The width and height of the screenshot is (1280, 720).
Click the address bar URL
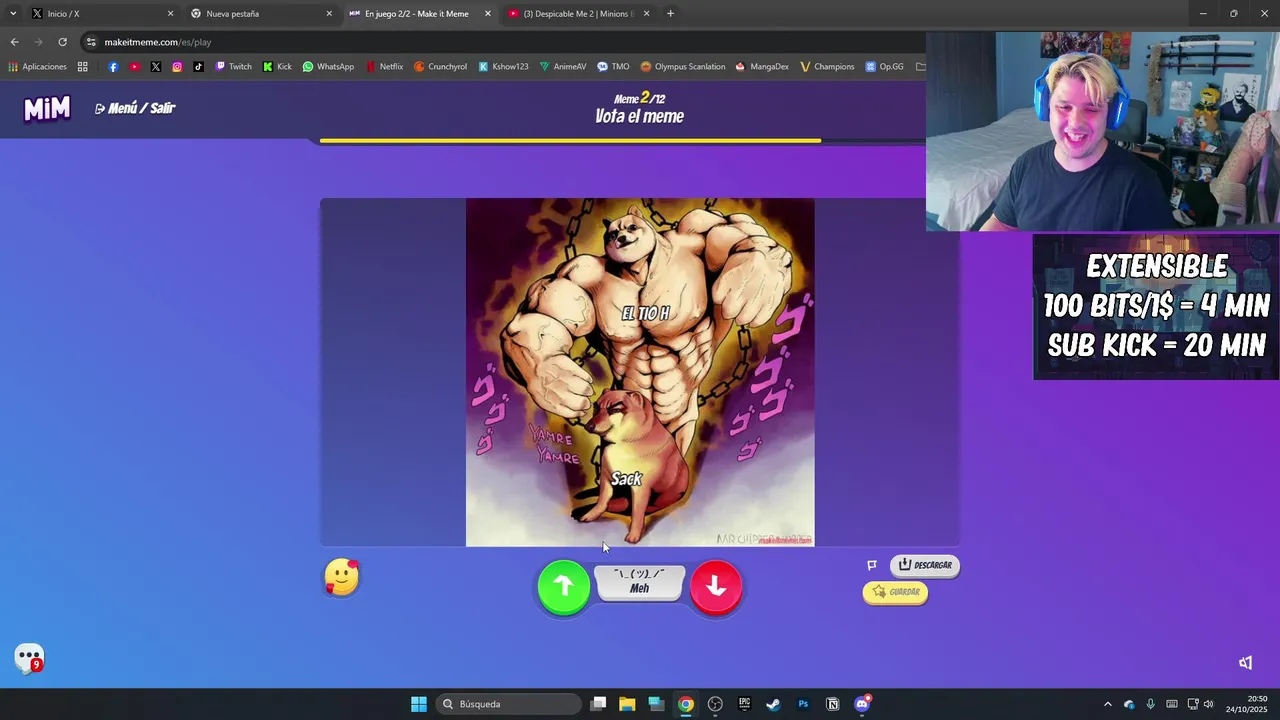coord(158,42)
